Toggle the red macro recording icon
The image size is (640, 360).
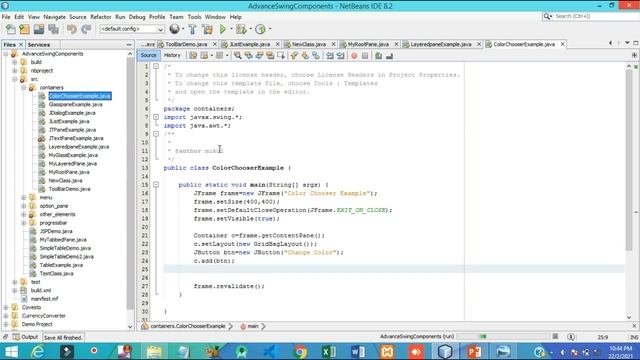coord(354,56)
